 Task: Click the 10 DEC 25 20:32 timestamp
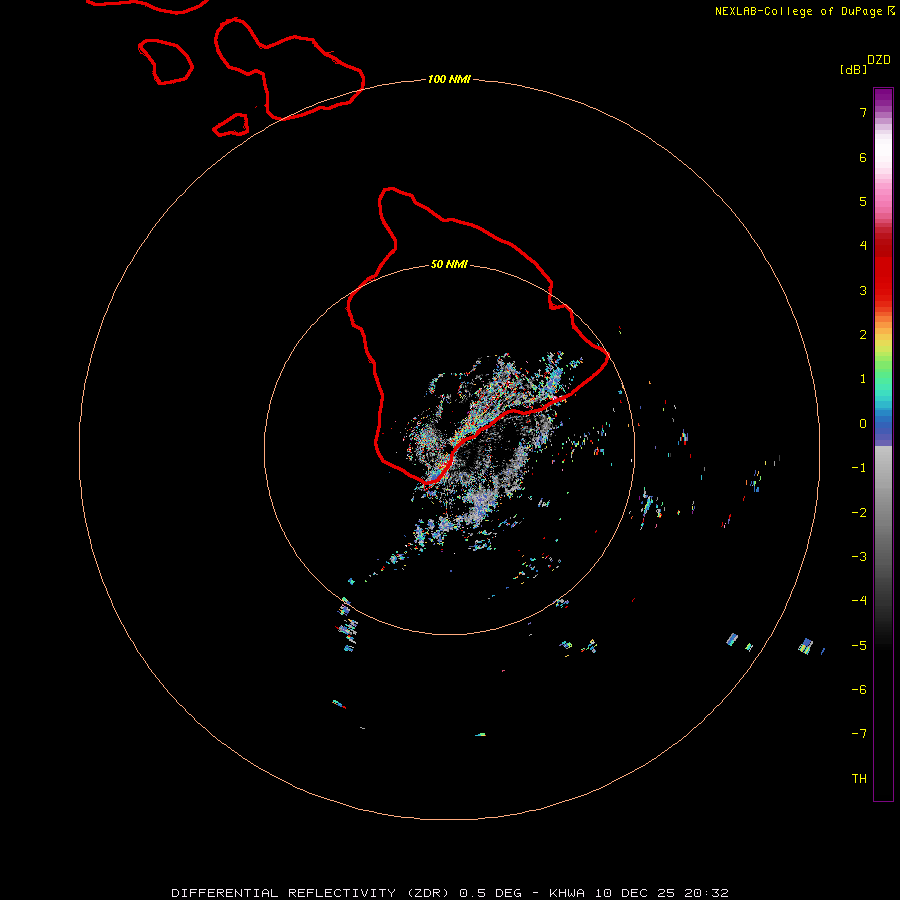[661, 893]
